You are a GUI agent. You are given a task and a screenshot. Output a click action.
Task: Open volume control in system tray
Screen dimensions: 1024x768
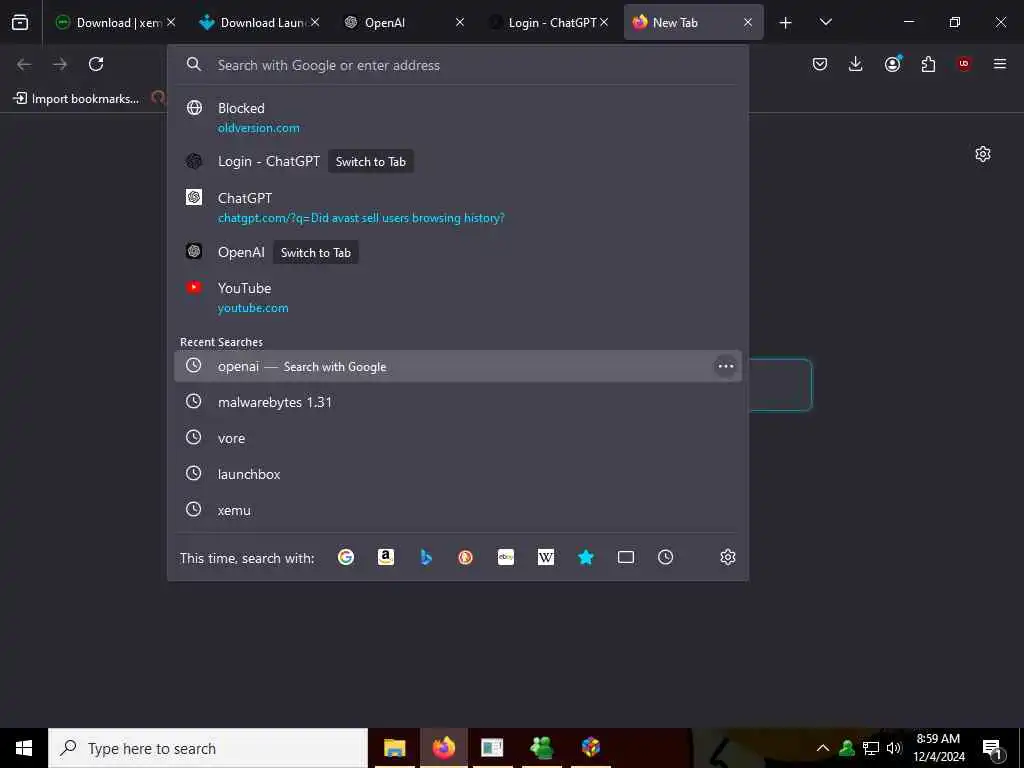click(x=894, y=748)
